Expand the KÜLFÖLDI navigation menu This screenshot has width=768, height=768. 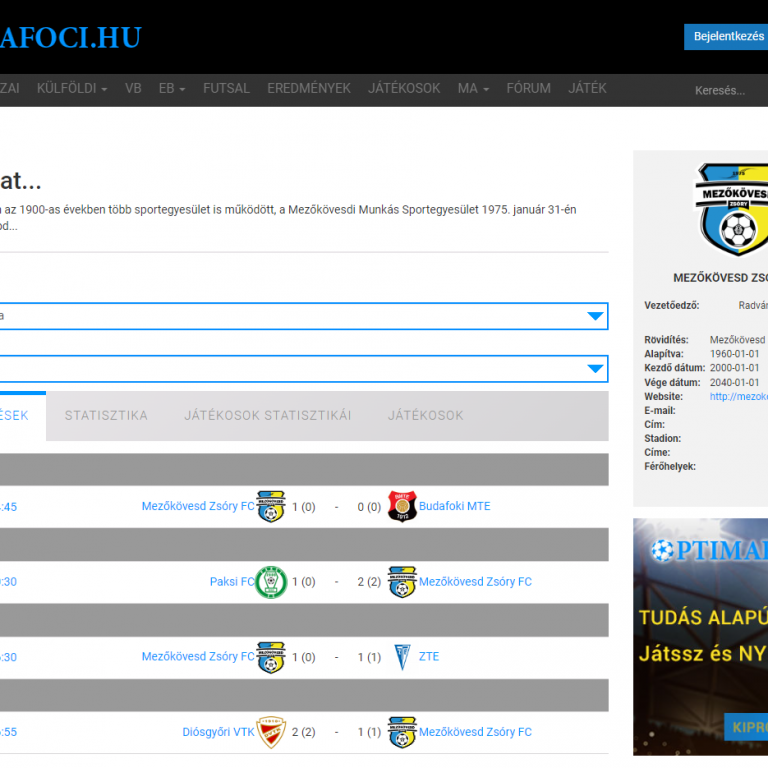click(x=72, y=88)
